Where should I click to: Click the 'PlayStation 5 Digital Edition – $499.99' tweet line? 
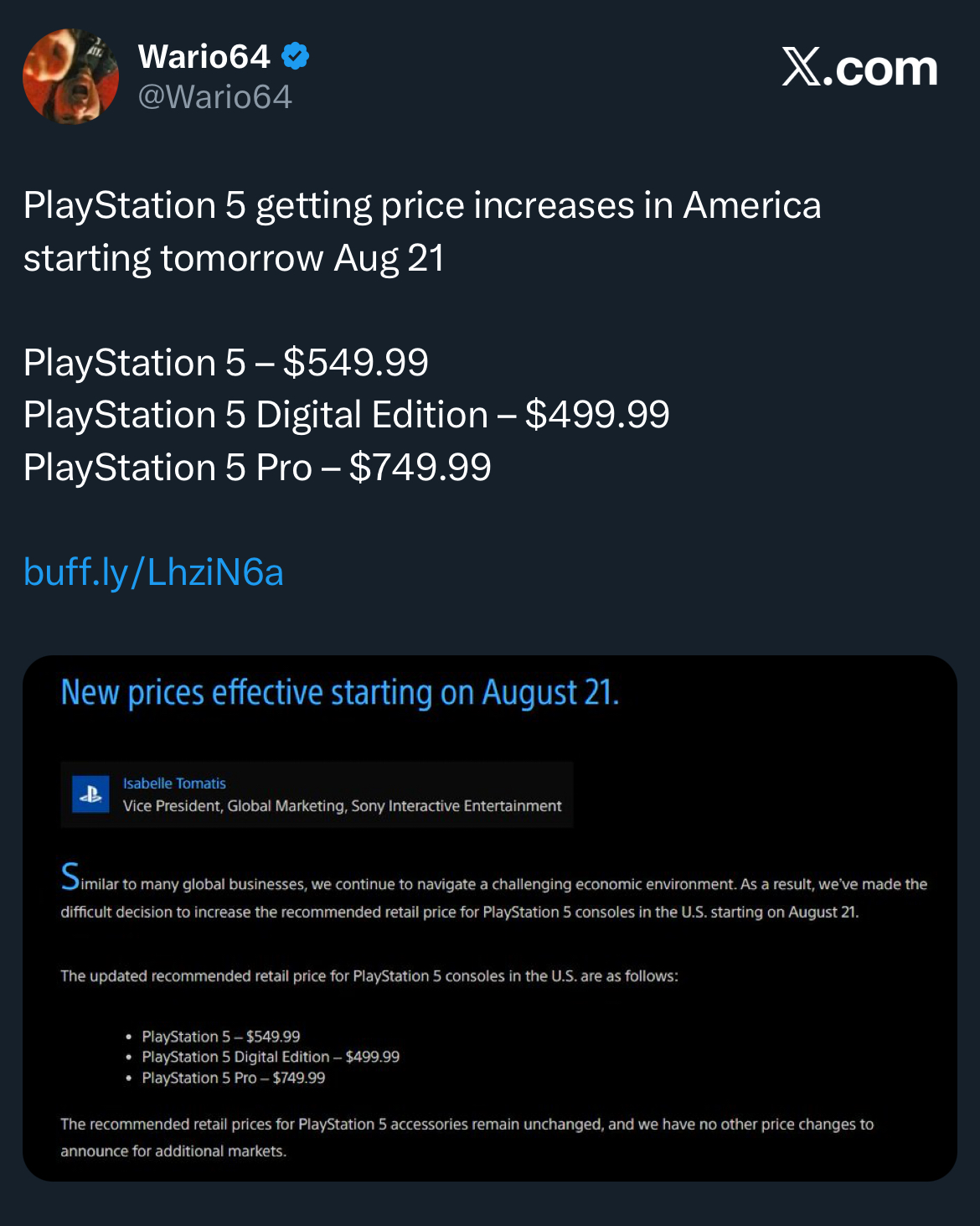[347, 415]
